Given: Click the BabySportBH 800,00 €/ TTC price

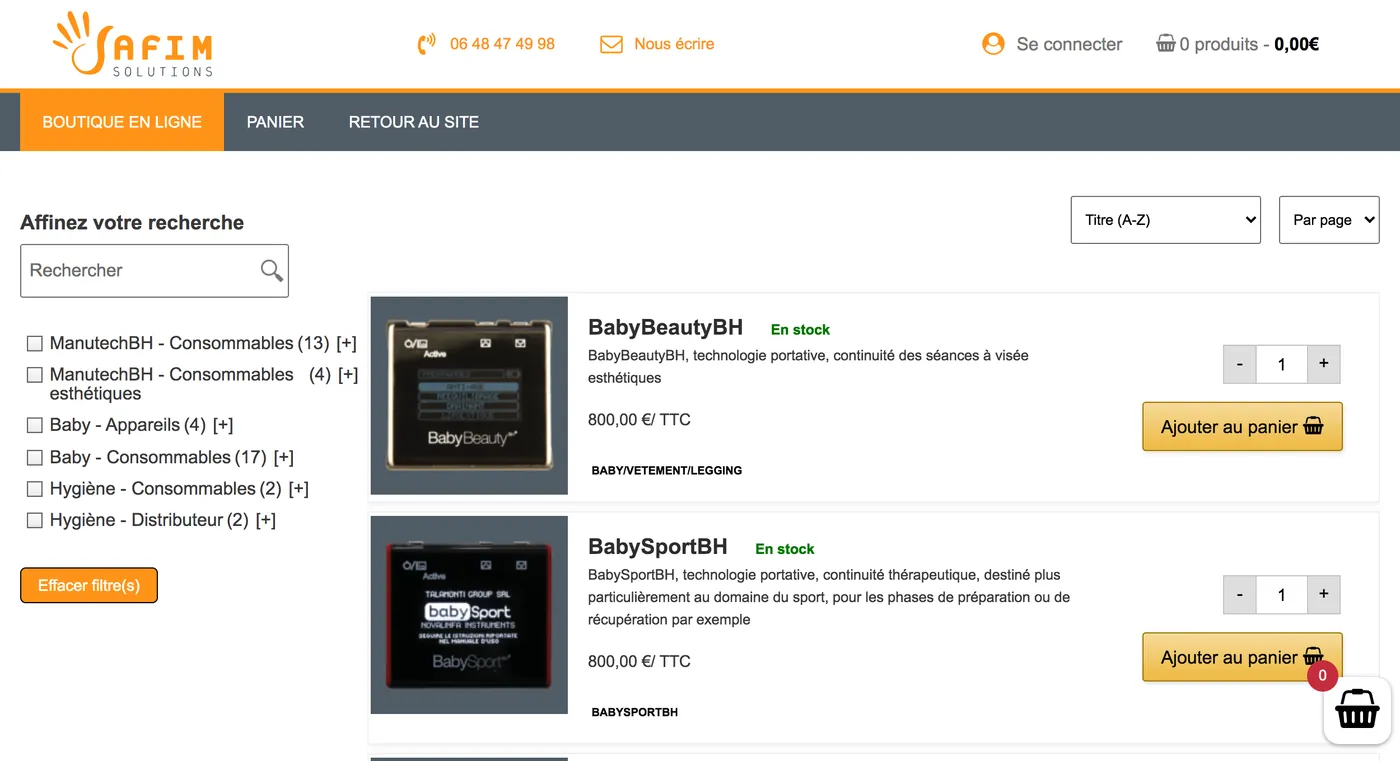Looking at the screenshot, I should click(x=639, y=661).
